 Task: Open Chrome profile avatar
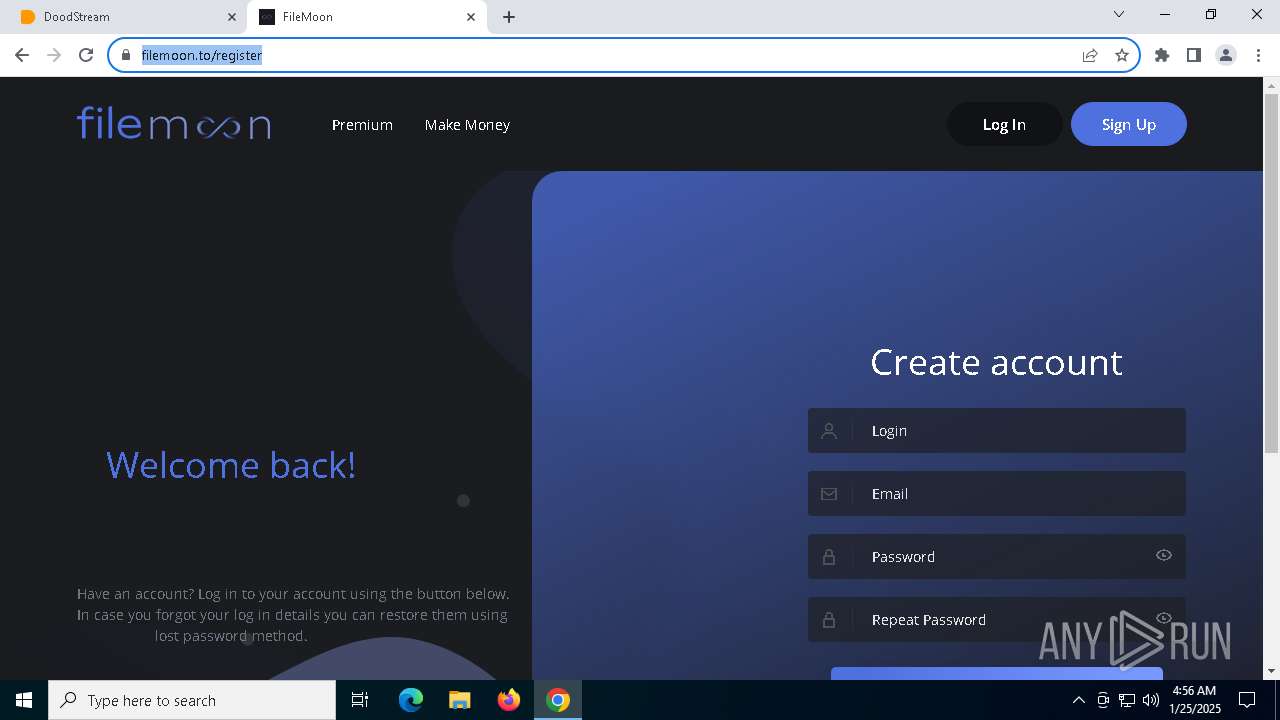(x=1226, y=55)
